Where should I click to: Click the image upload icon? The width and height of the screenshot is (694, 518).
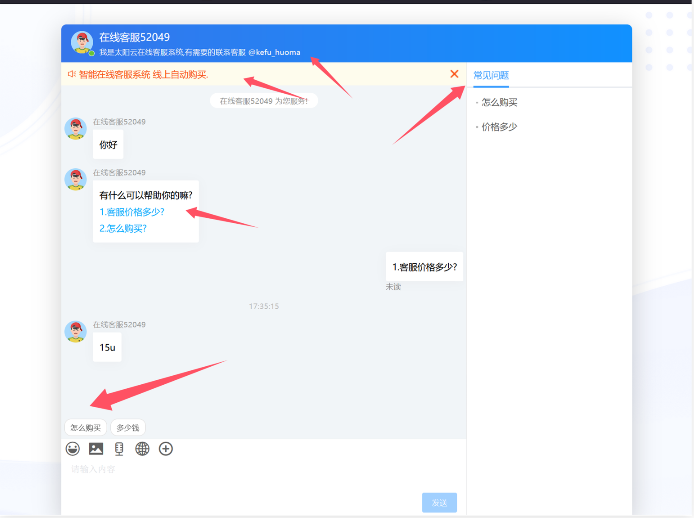click(x=96, y=449)
